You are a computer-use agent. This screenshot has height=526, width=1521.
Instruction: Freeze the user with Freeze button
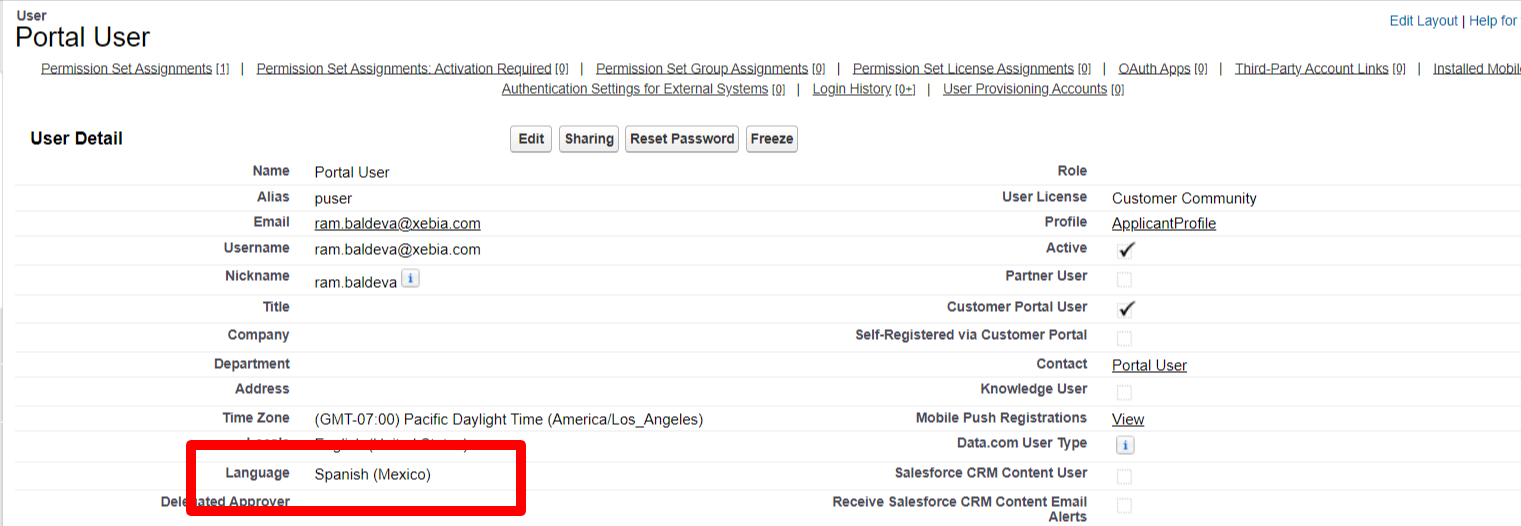pyautogui.click(x=771, y=139)
